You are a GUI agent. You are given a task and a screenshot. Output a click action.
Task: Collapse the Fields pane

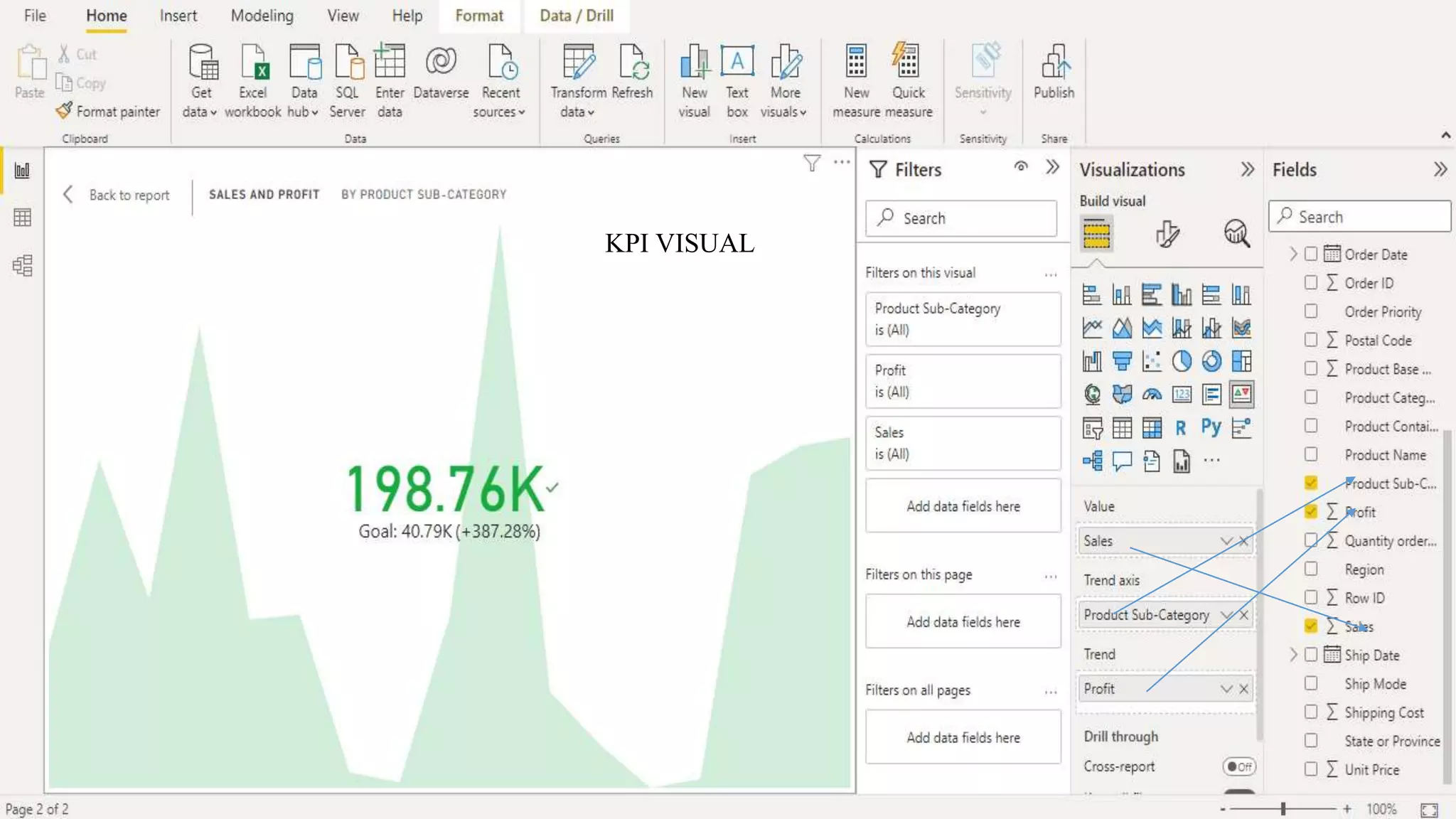(1440, 169)
